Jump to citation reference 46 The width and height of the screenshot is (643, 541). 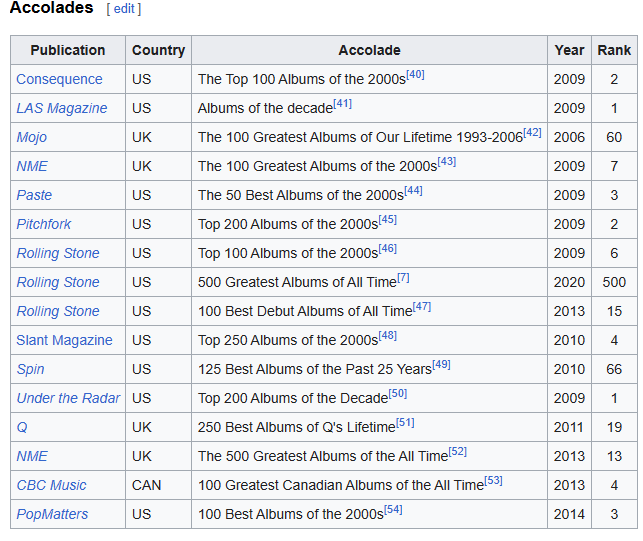click(x=388, y=249)
